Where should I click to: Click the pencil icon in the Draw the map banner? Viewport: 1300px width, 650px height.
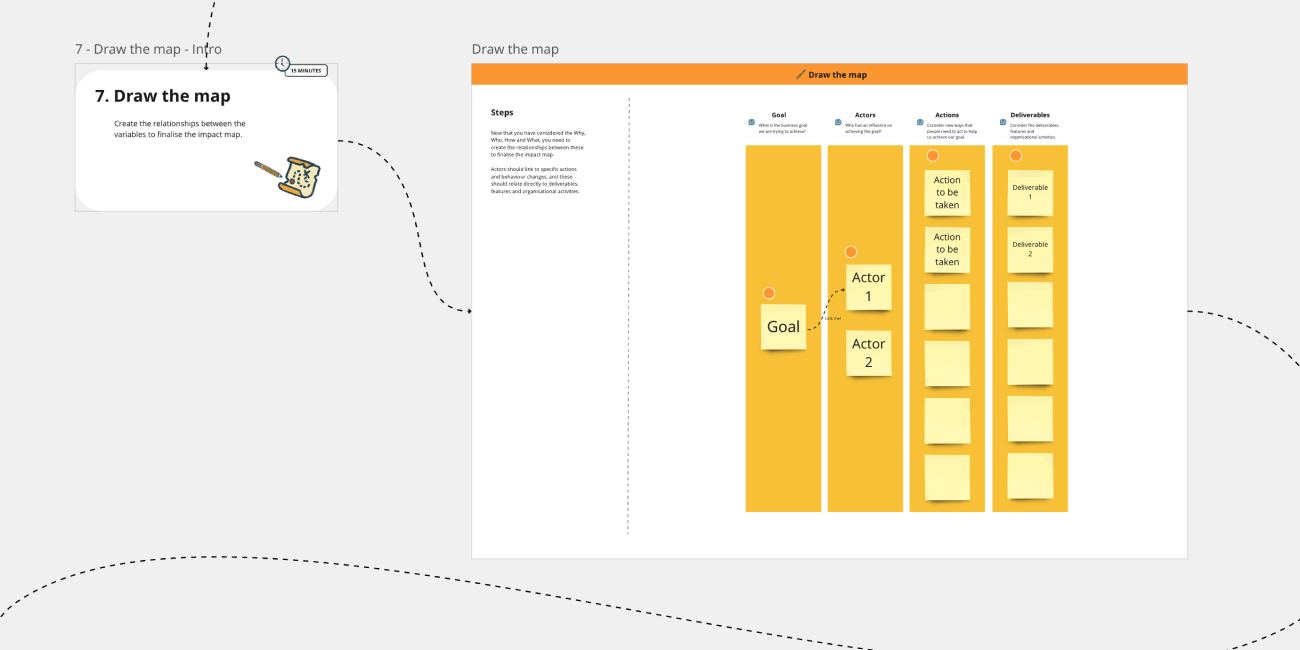click(x=799, y=73)
